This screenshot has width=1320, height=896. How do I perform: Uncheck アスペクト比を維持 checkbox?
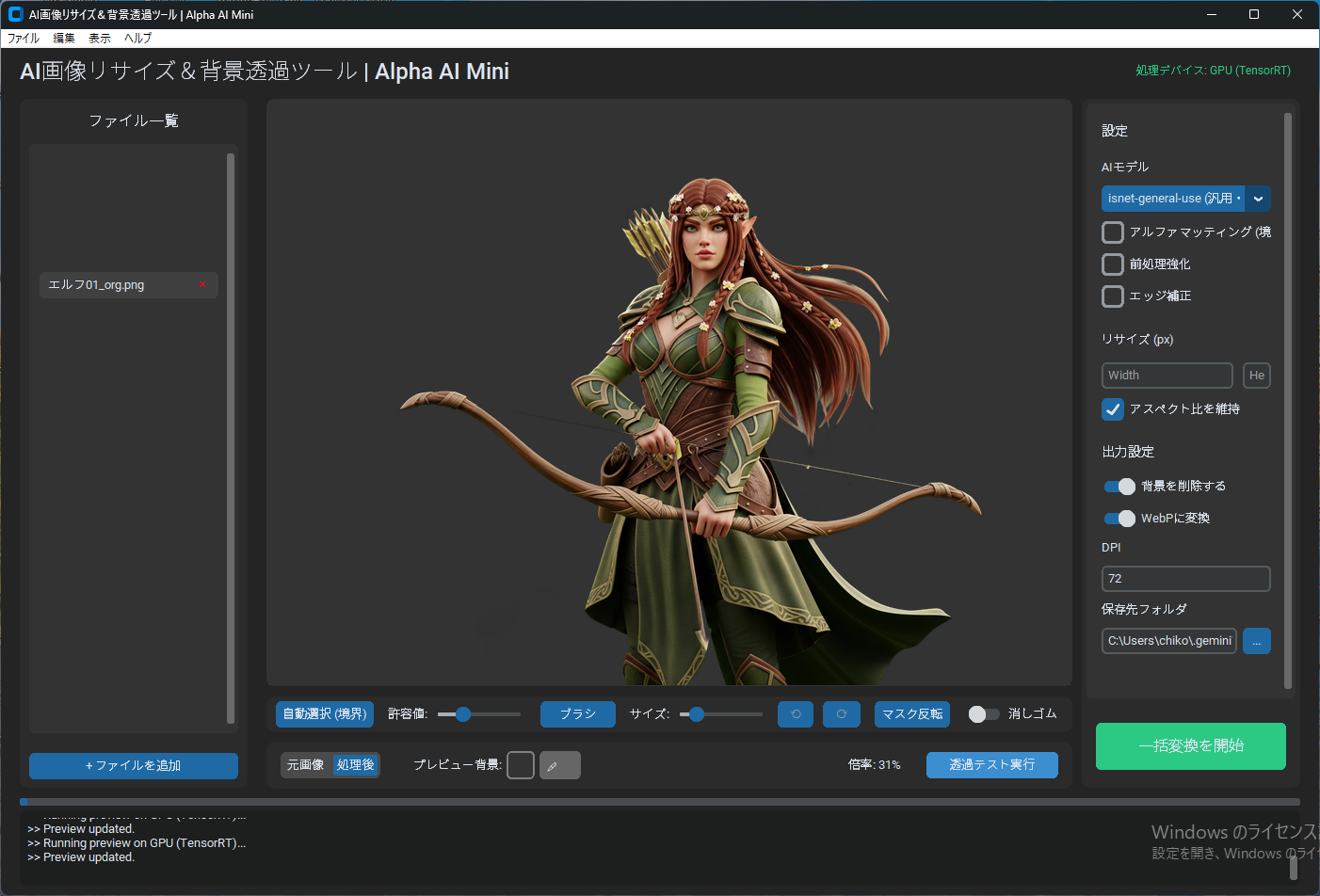click(1113, 409)
